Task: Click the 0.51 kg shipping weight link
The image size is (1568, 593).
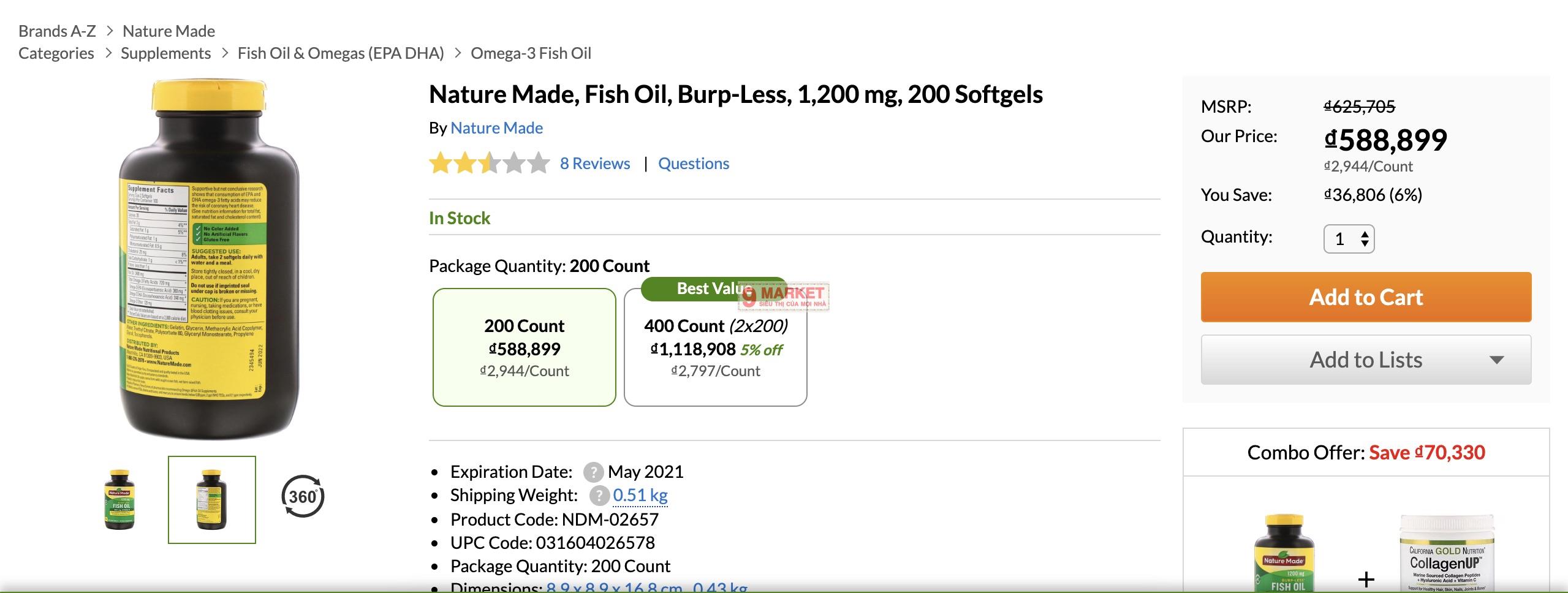Action: tap(640, 495)
